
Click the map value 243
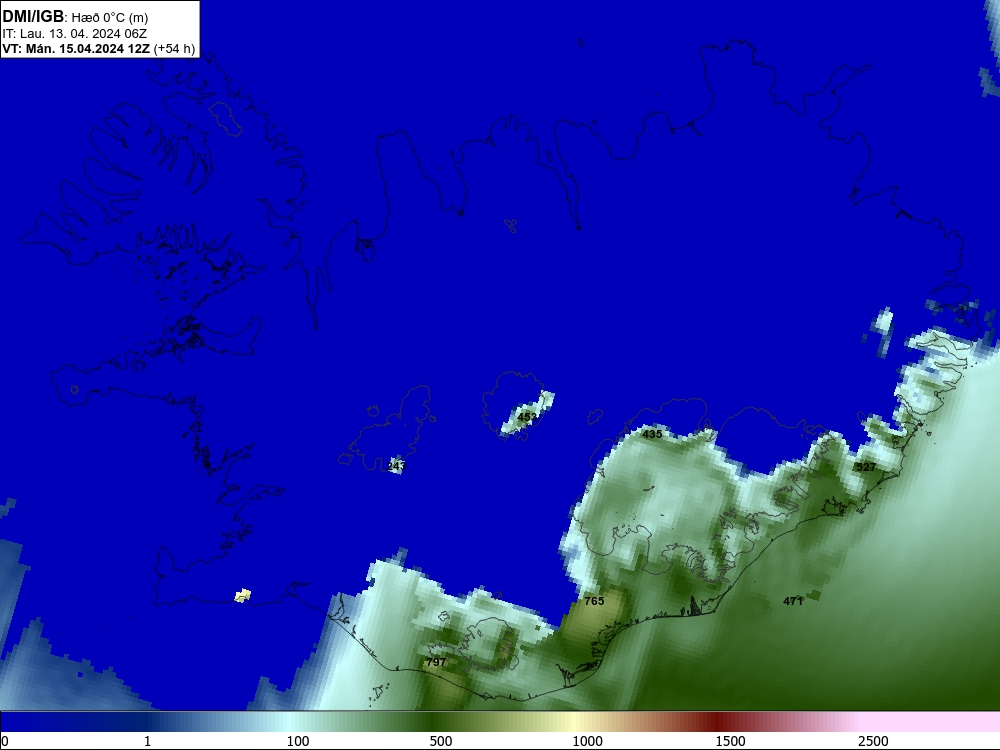point(396,466)
